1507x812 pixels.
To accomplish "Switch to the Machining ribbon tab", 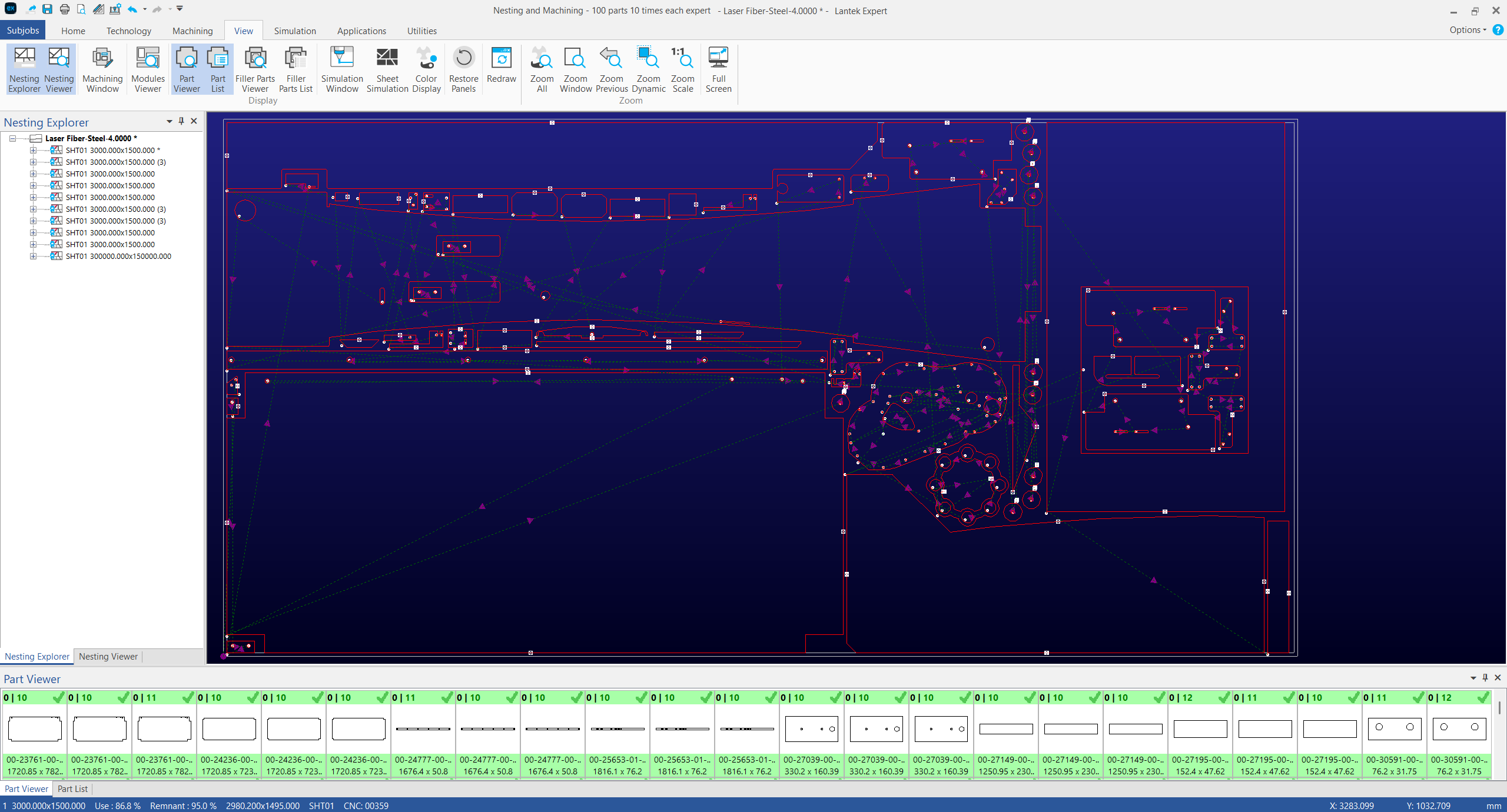I will (192, 31).
